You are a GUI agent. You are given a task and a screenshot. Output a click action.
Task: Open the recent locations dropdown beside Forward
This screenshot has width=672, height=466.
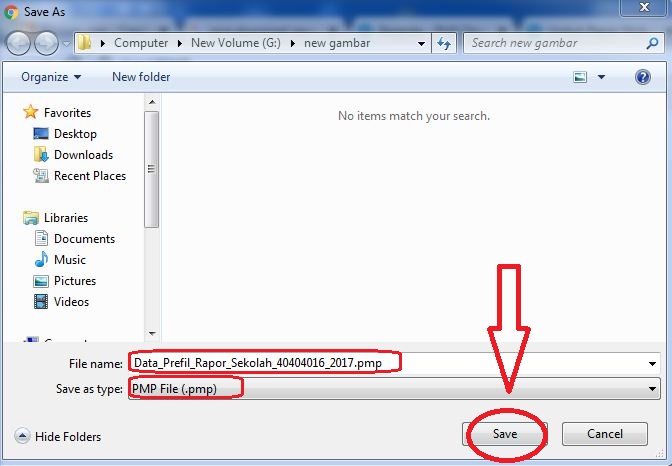click(66, 43)
